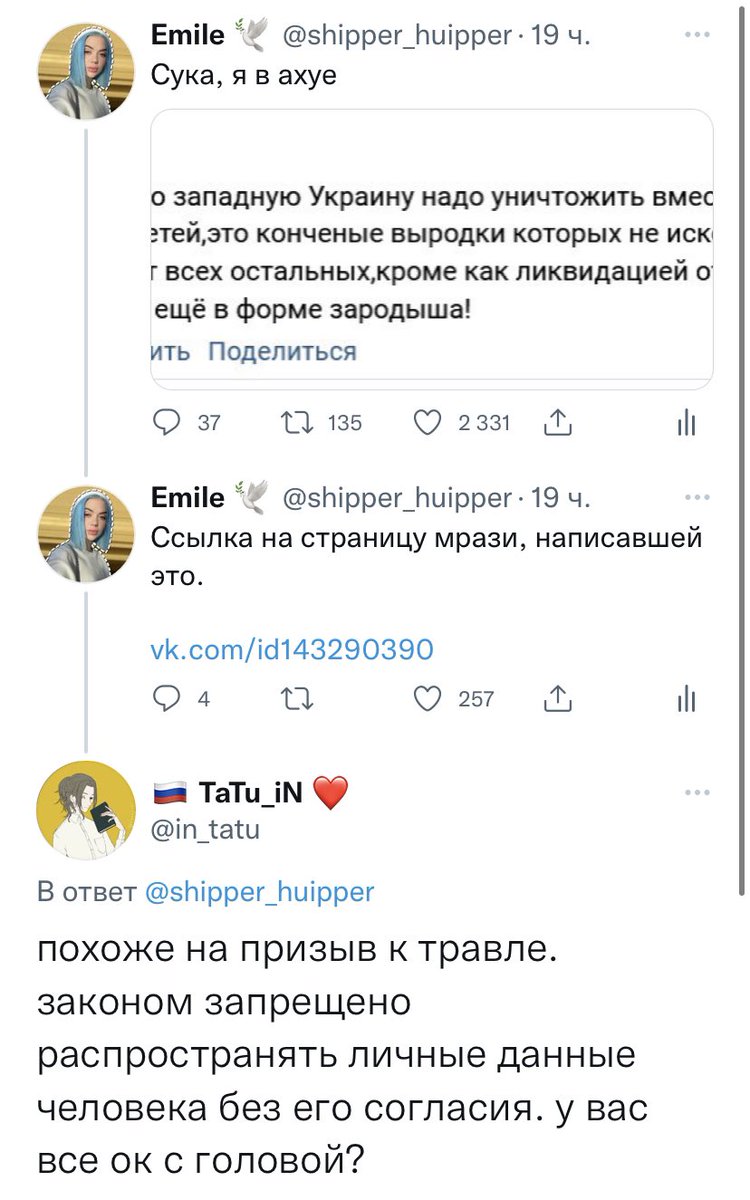750x1200 pixels.
Task: Open the quoted screenshot in first tweet
Action: (431, 248)
